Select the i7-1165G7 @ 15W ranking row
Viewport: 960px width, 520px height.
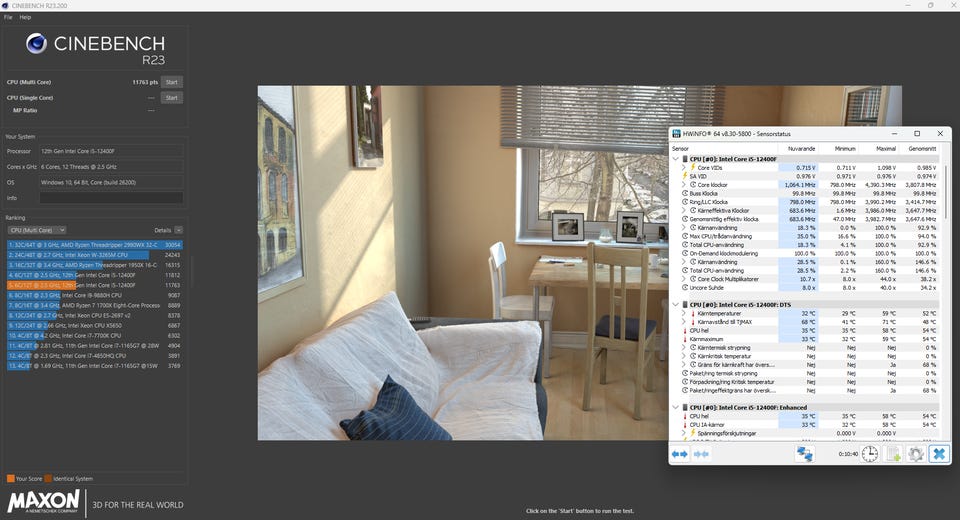[x=94, y=366]
